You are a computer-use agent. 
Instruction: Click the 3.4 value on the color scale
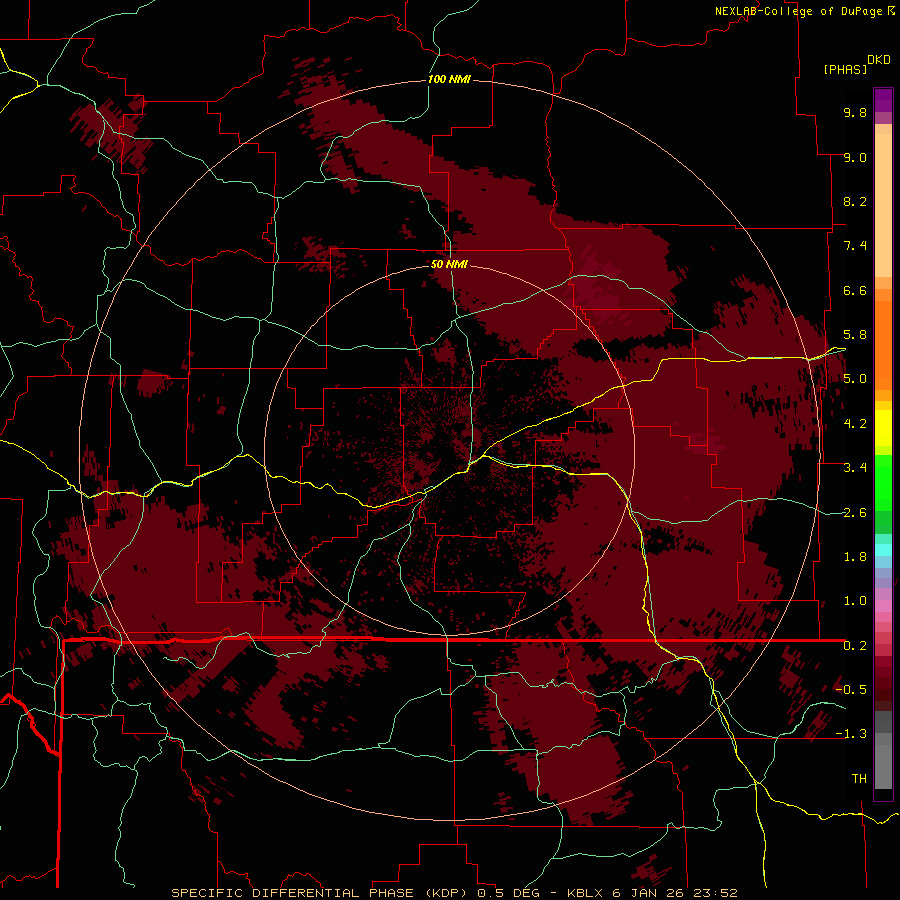coord(855,468)
